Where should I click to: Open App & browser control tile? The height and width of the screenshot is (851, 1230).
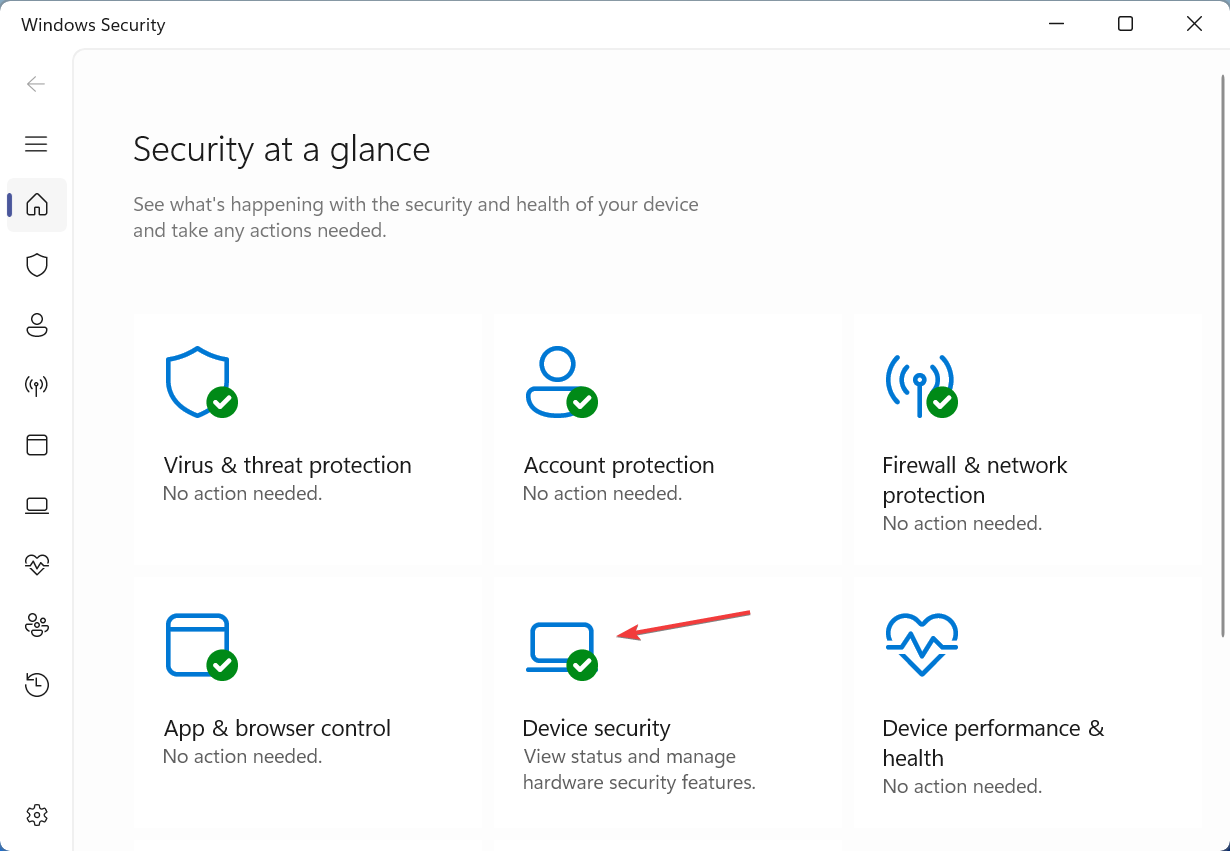pyautogui.click(x=307, y=701)
